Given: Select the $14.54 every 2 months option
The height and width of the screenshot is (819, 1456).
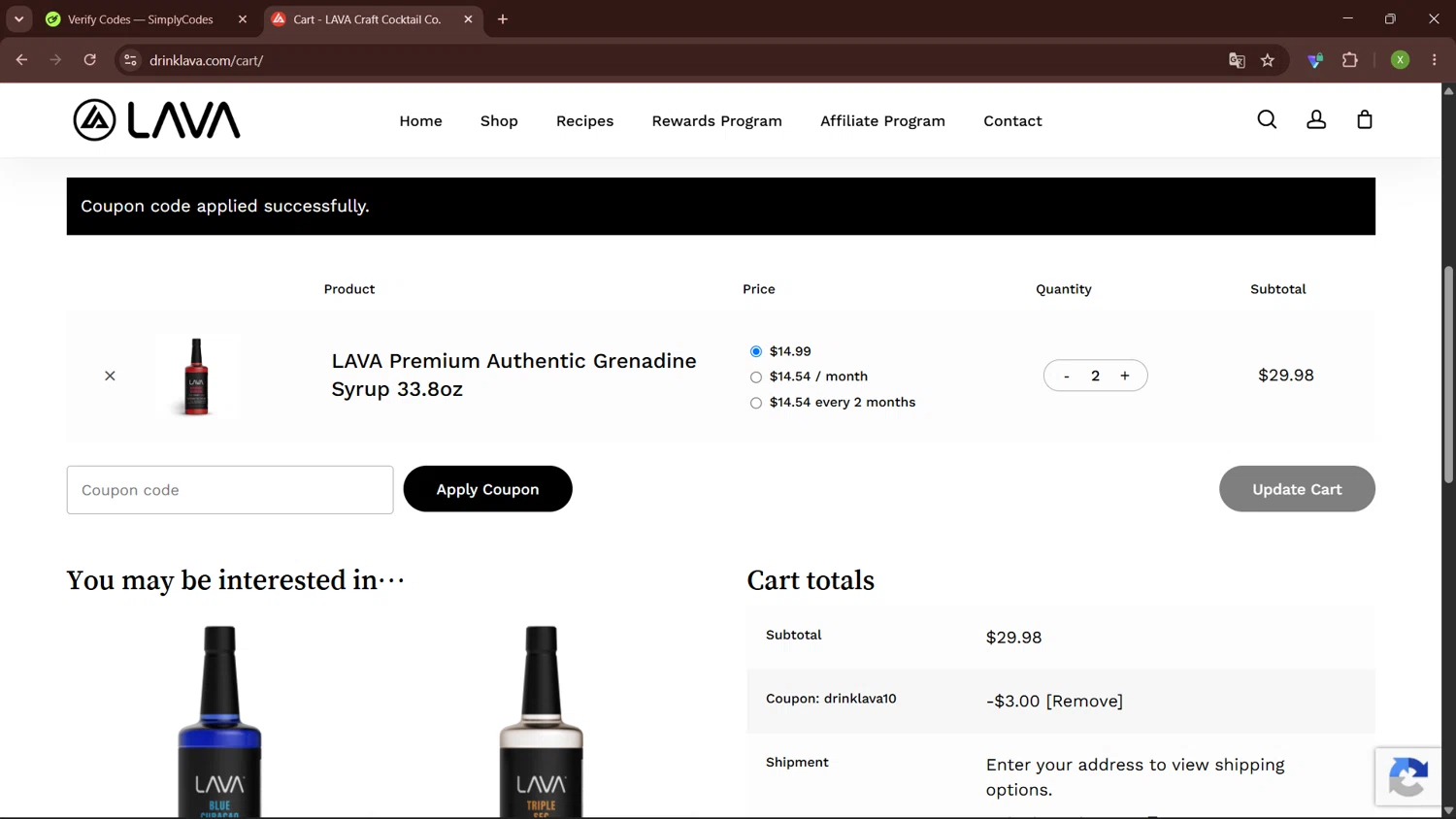Looking at the screenshot, I should pyautogui.click(x=756, y=403).
